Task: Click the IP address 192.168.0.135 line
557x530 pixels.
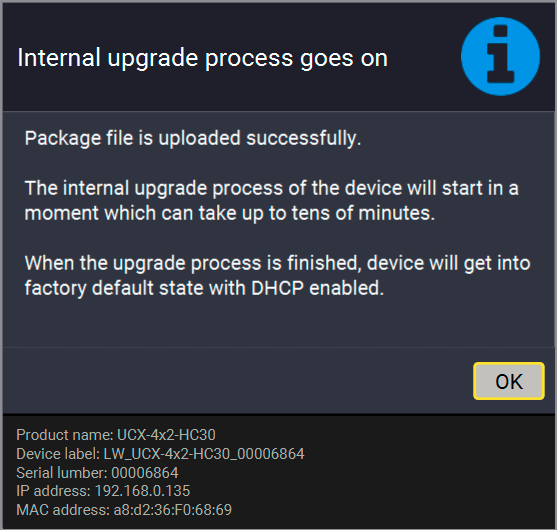Action: point(103,491)
